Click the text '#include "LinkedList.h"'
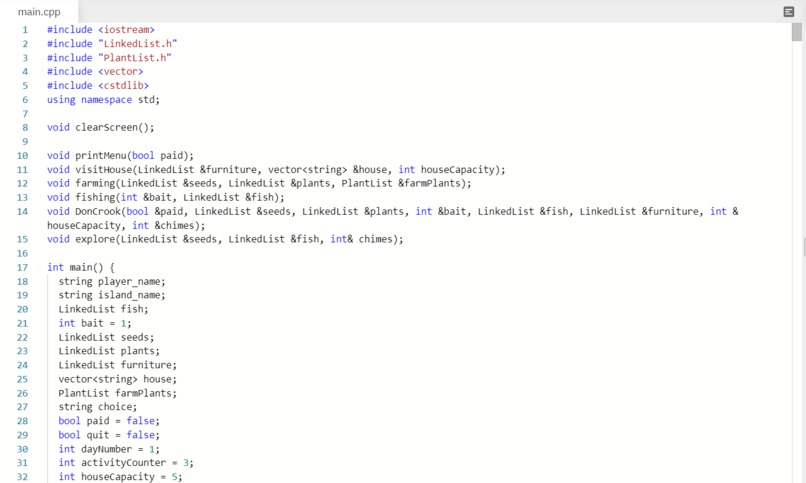Screen dimensions: 806x483 [x=112, y=44]
